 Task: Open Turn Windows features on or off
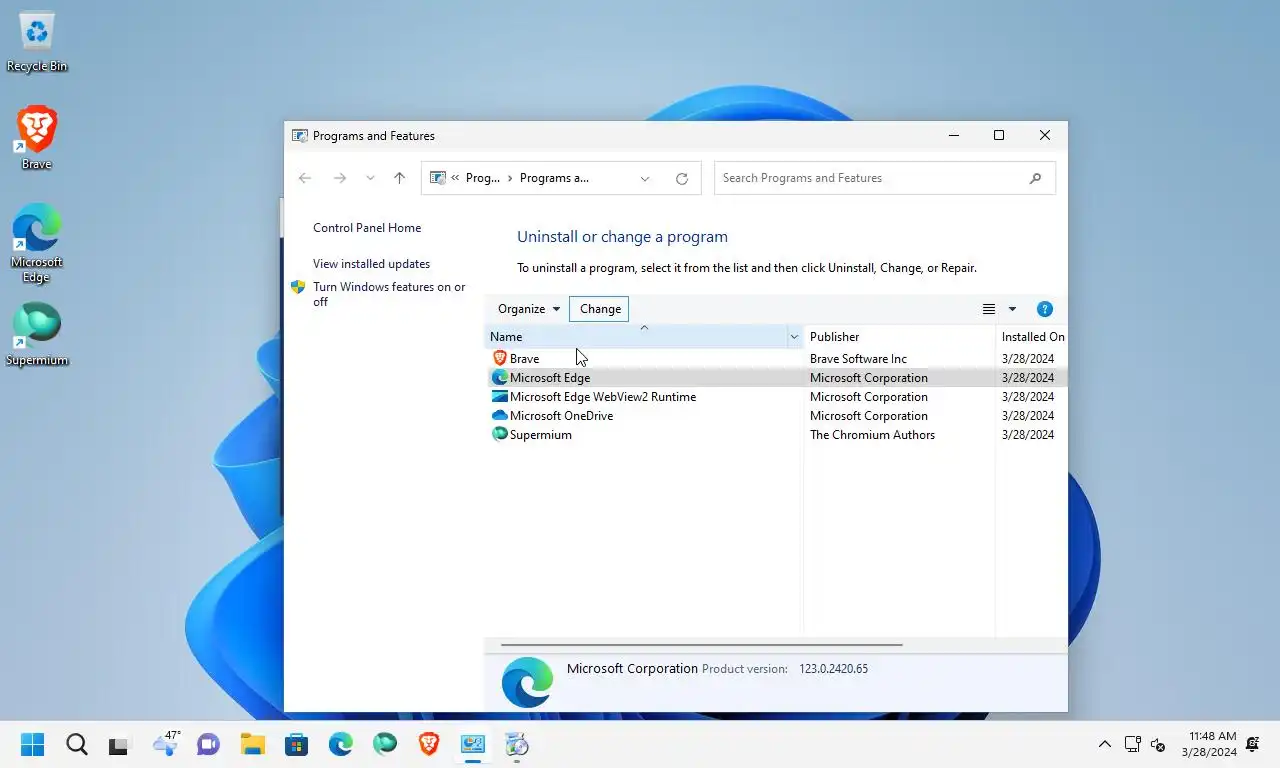coord(389,294)
